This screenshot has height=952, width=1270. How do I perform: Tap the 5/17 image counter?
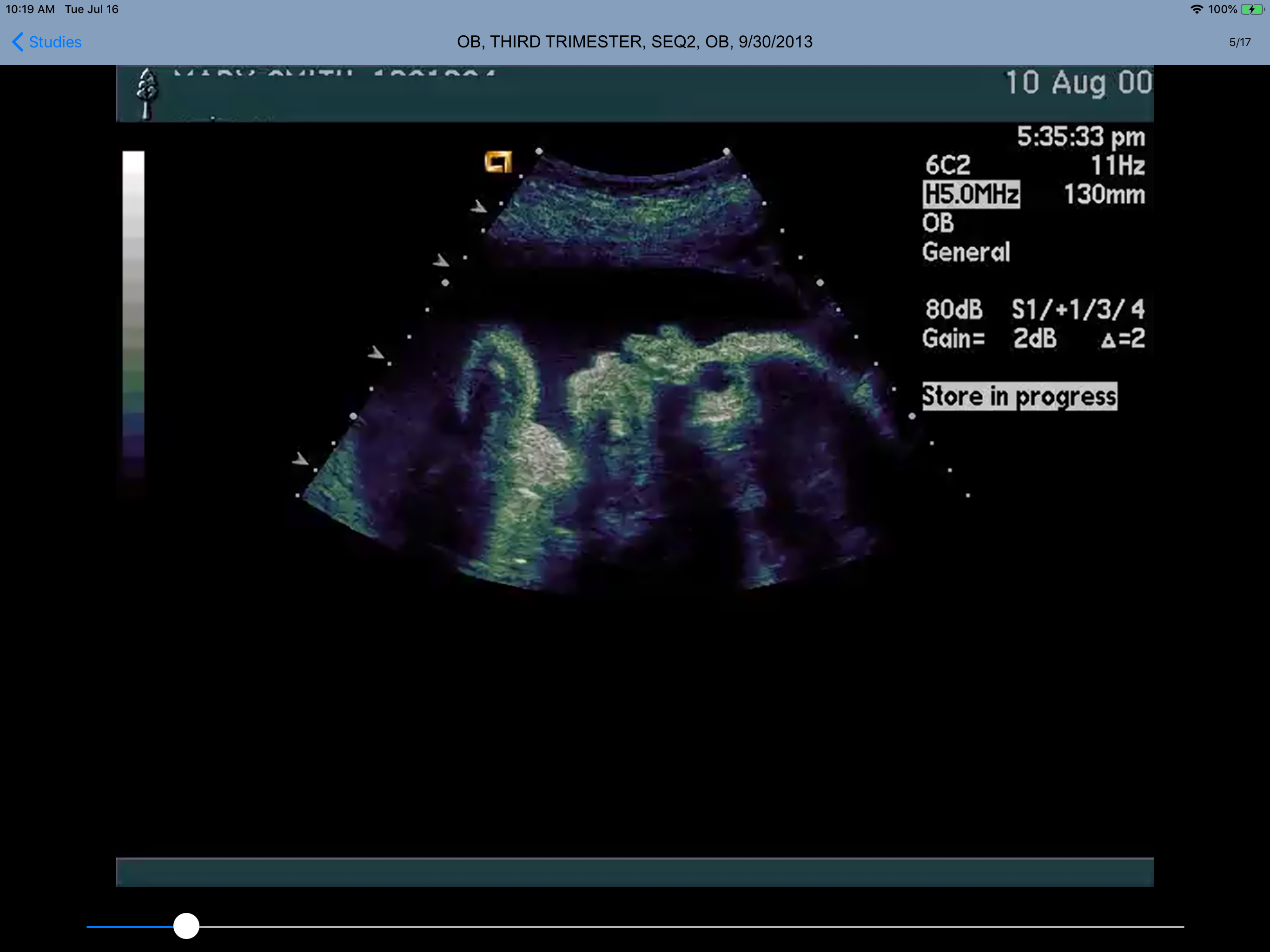pyautogui.click(x=1240, y=42)
